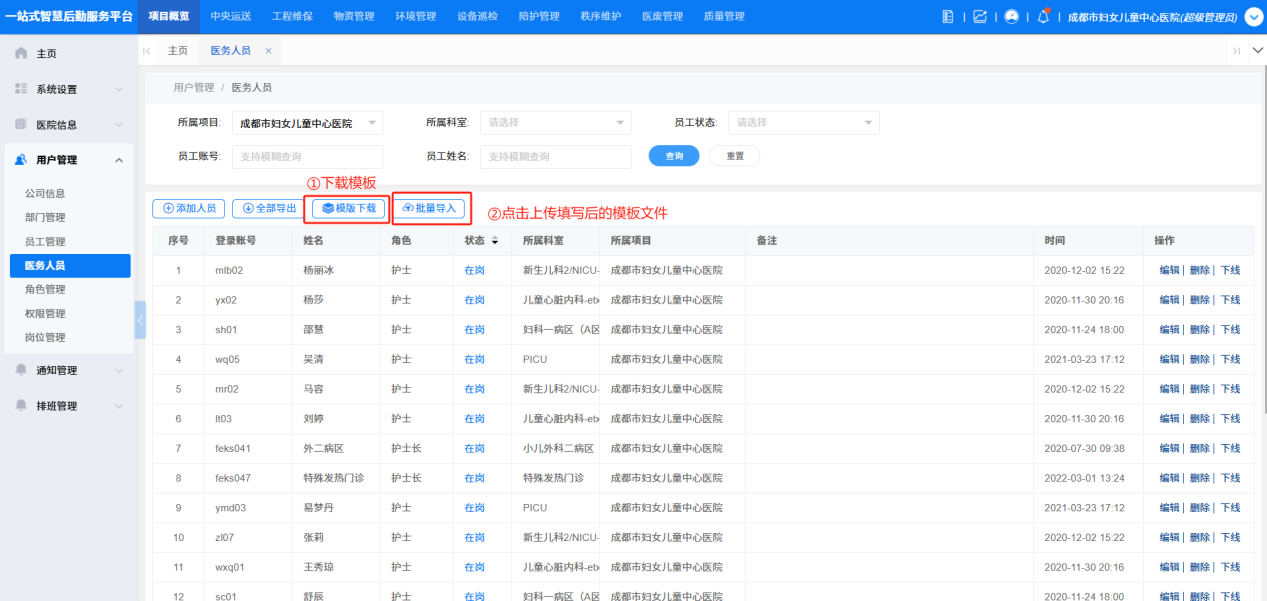Click the name 易梦丹 in the table
This screenshot has width=1267, height=601.
[319, 508]
